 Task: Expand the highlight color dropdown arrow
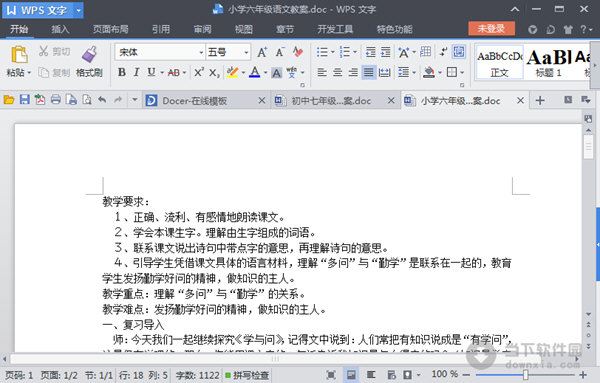243,72
